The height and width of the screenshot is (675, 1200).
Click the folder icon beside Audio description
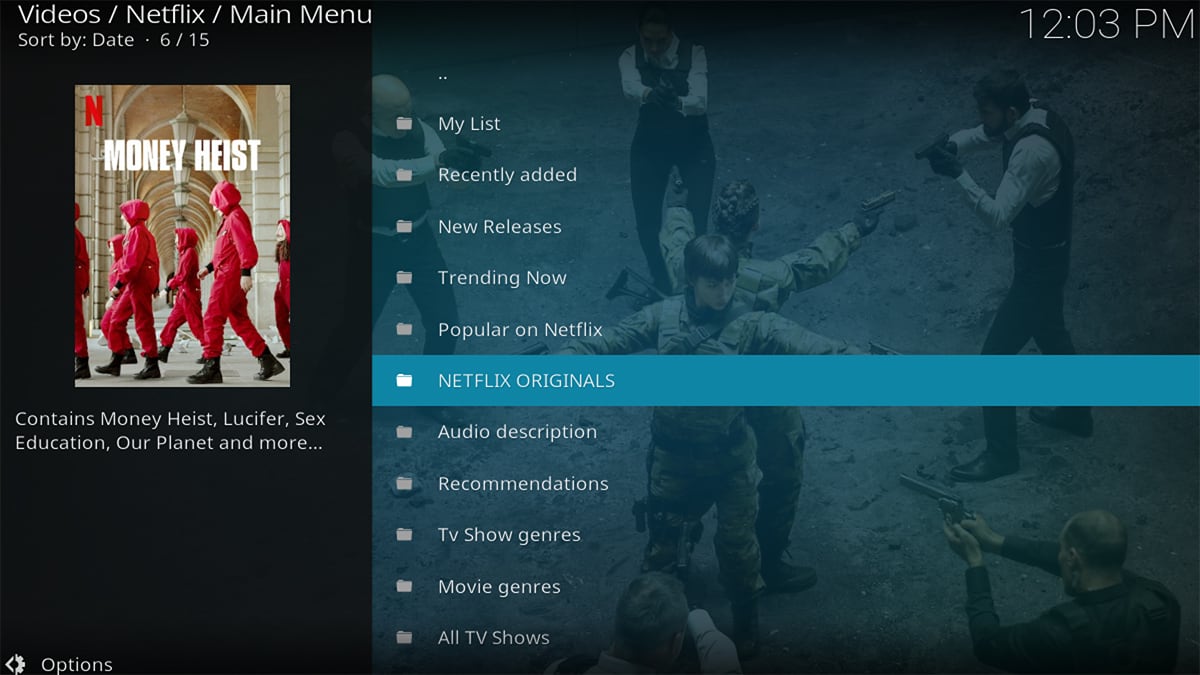click(404, 432)
